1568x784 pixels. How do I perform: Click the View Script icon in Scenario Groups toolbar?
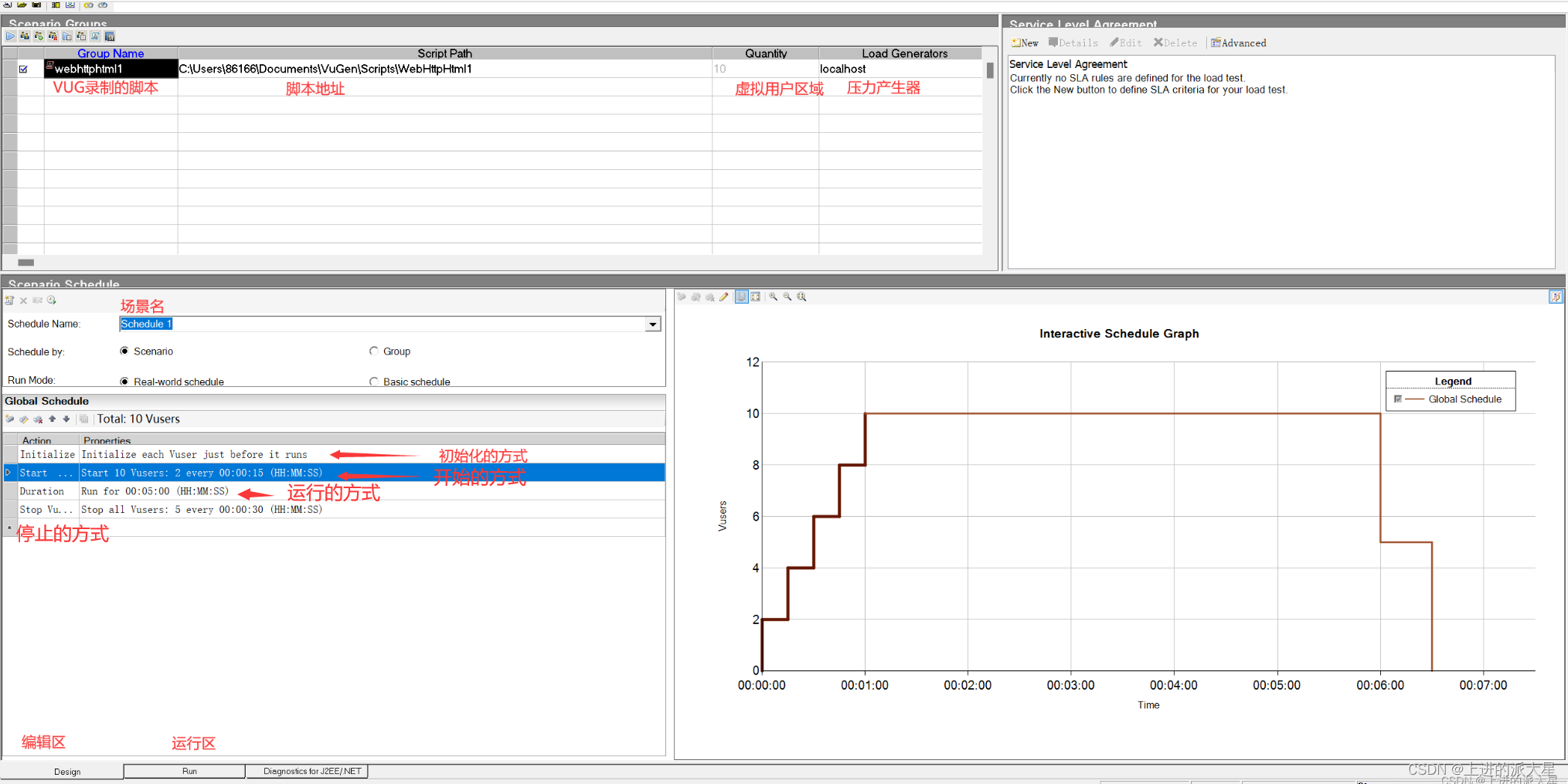tap(95, 36)
